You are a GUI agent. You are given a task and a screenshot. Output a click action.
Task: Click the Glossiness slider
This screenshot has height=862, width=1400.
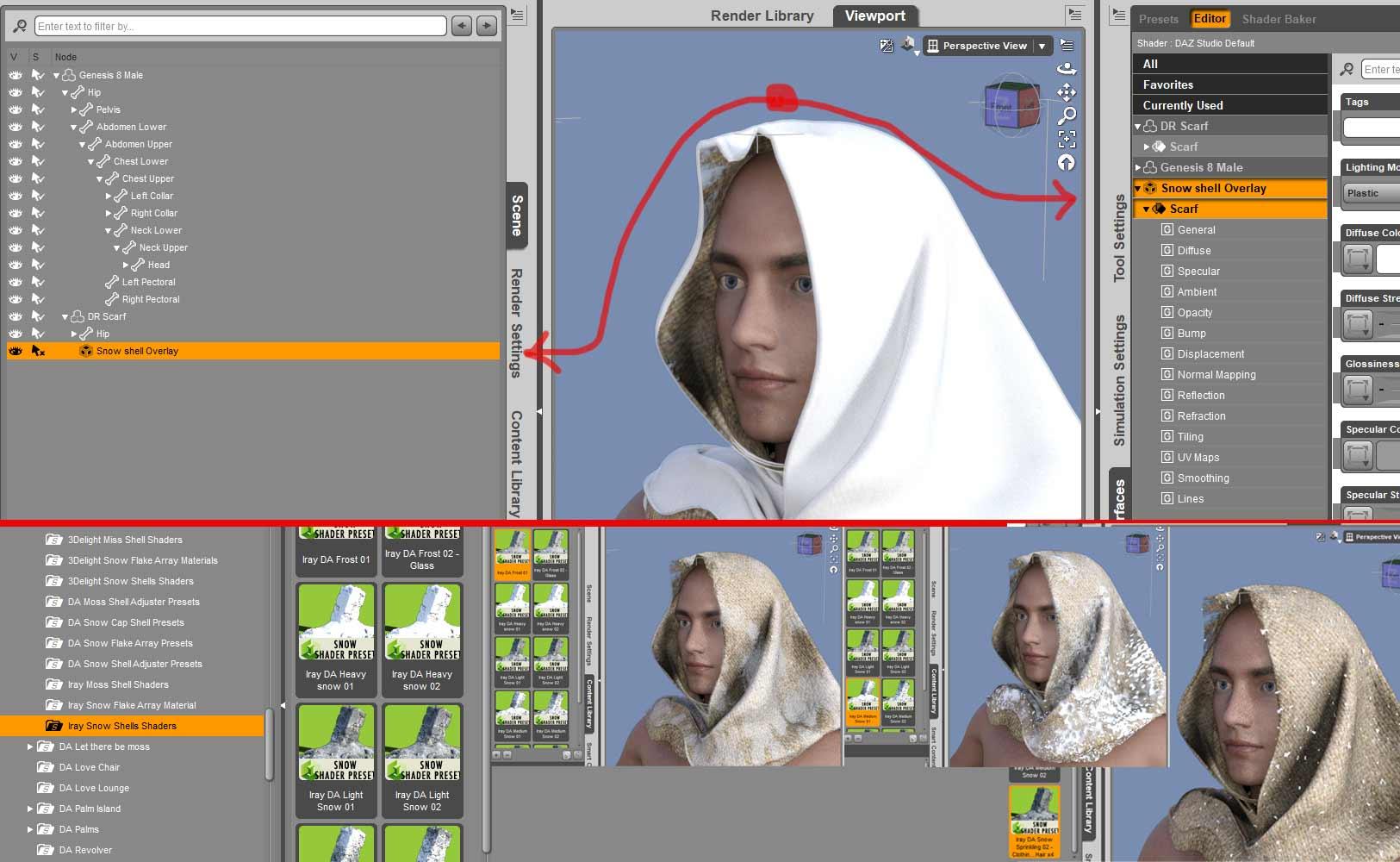tap(1388, 390)
